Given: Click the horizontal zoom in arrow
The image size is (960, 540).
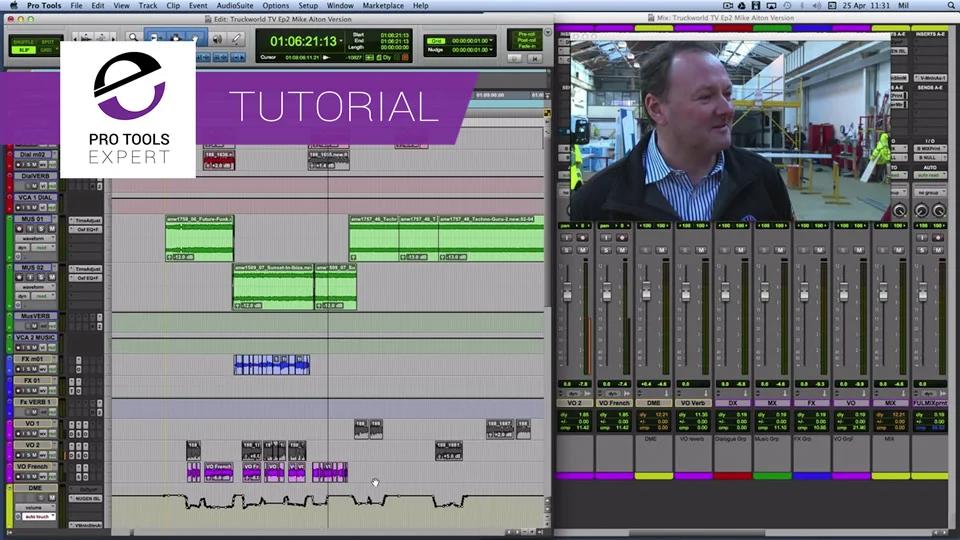Looking at the screenshot, I should point(113,37).
